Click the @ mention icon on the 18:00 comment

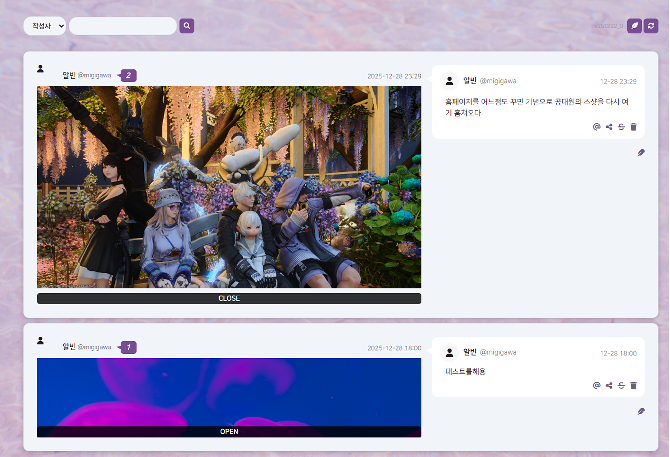point(597,385)
